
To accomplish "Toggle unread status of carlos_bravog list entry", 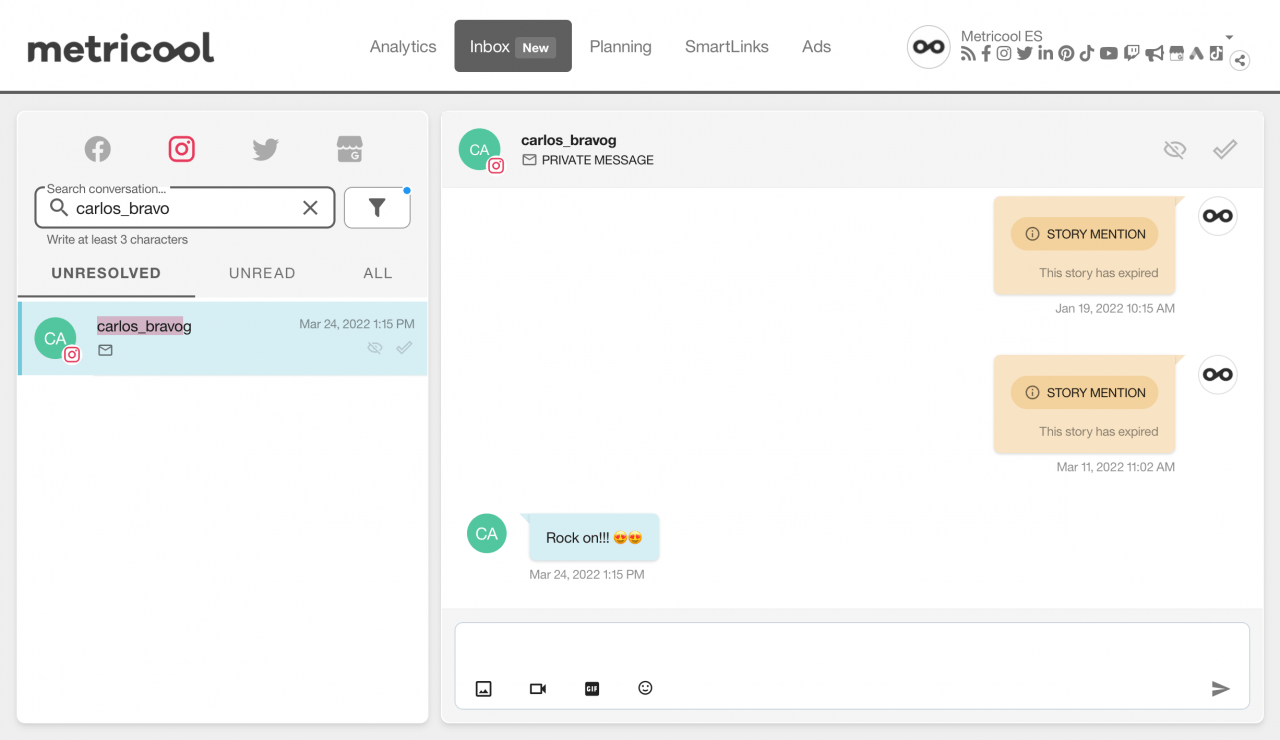I will (x=375, y=347).
